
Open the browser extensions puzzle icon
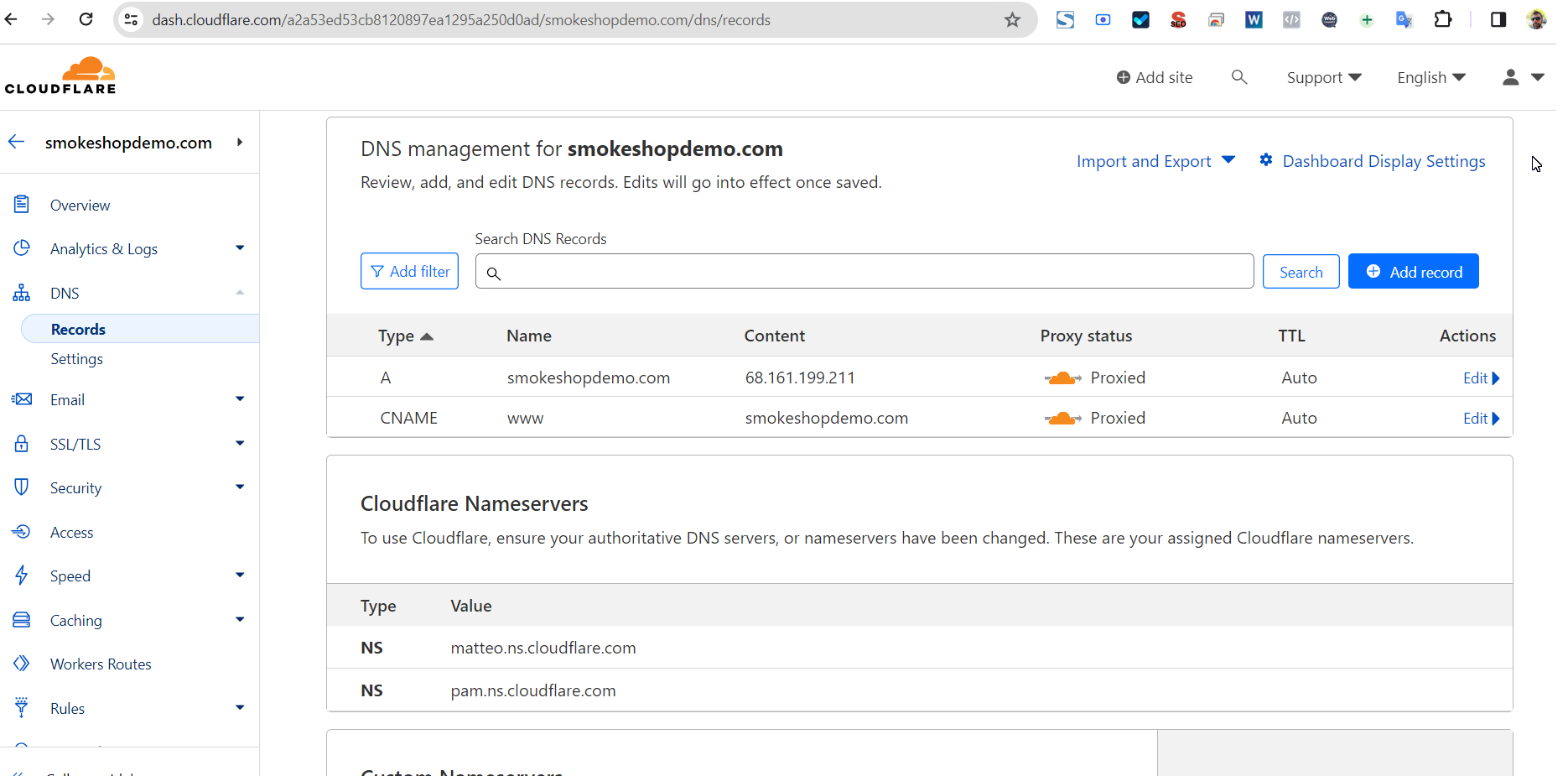[1442, 19]
